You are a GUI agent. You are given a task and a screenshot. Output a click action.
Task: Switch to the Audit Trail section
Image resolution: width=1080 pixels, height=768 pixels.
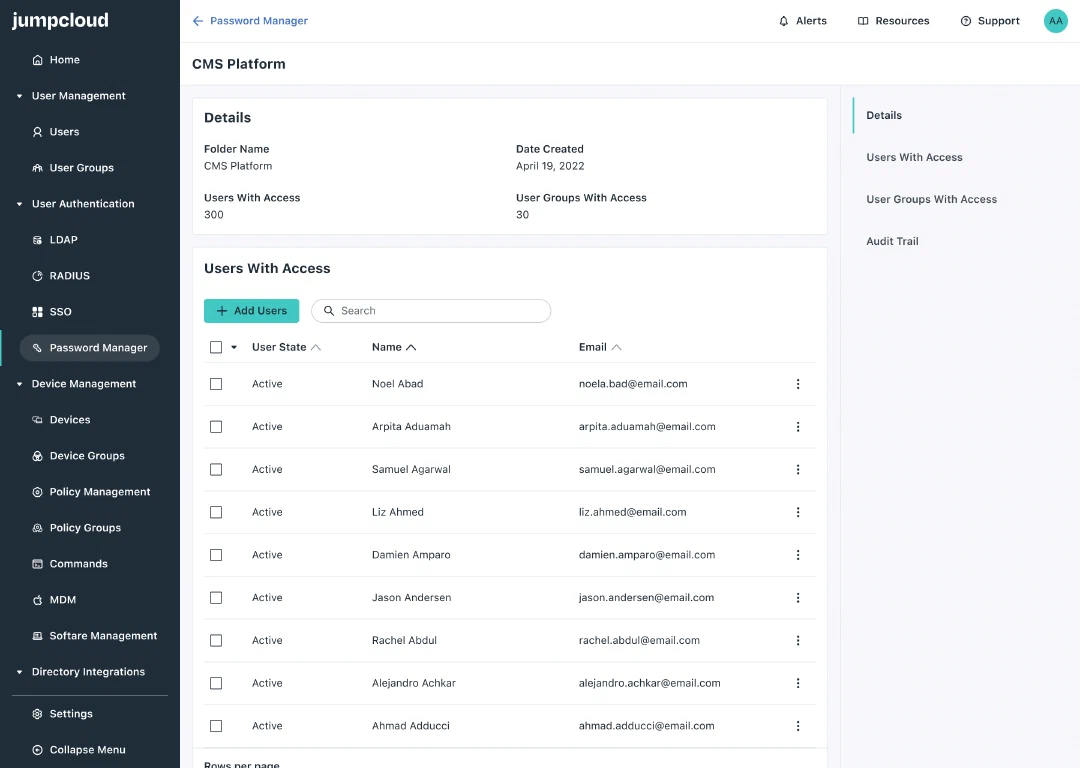tap(892, 241)
